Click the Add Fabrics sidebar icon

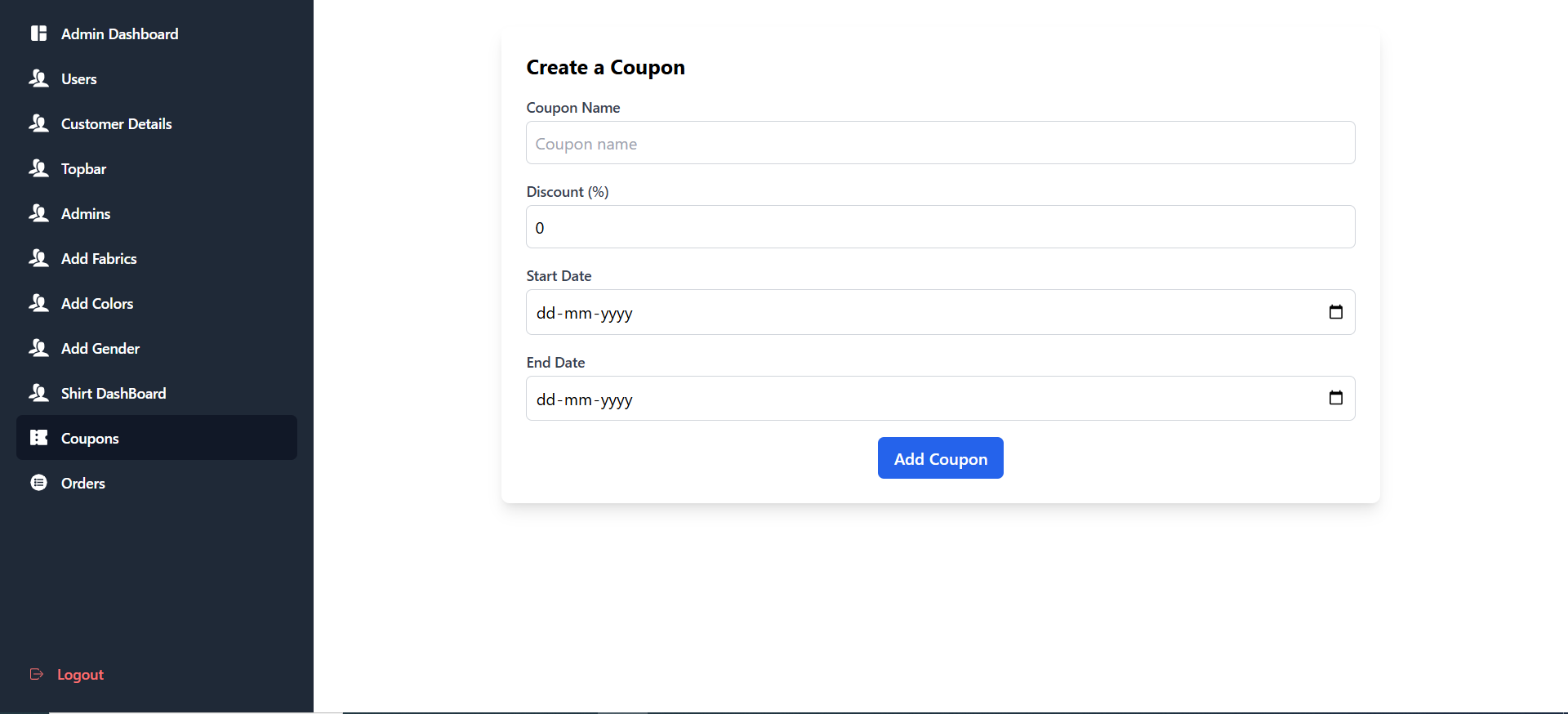(38, 258)
